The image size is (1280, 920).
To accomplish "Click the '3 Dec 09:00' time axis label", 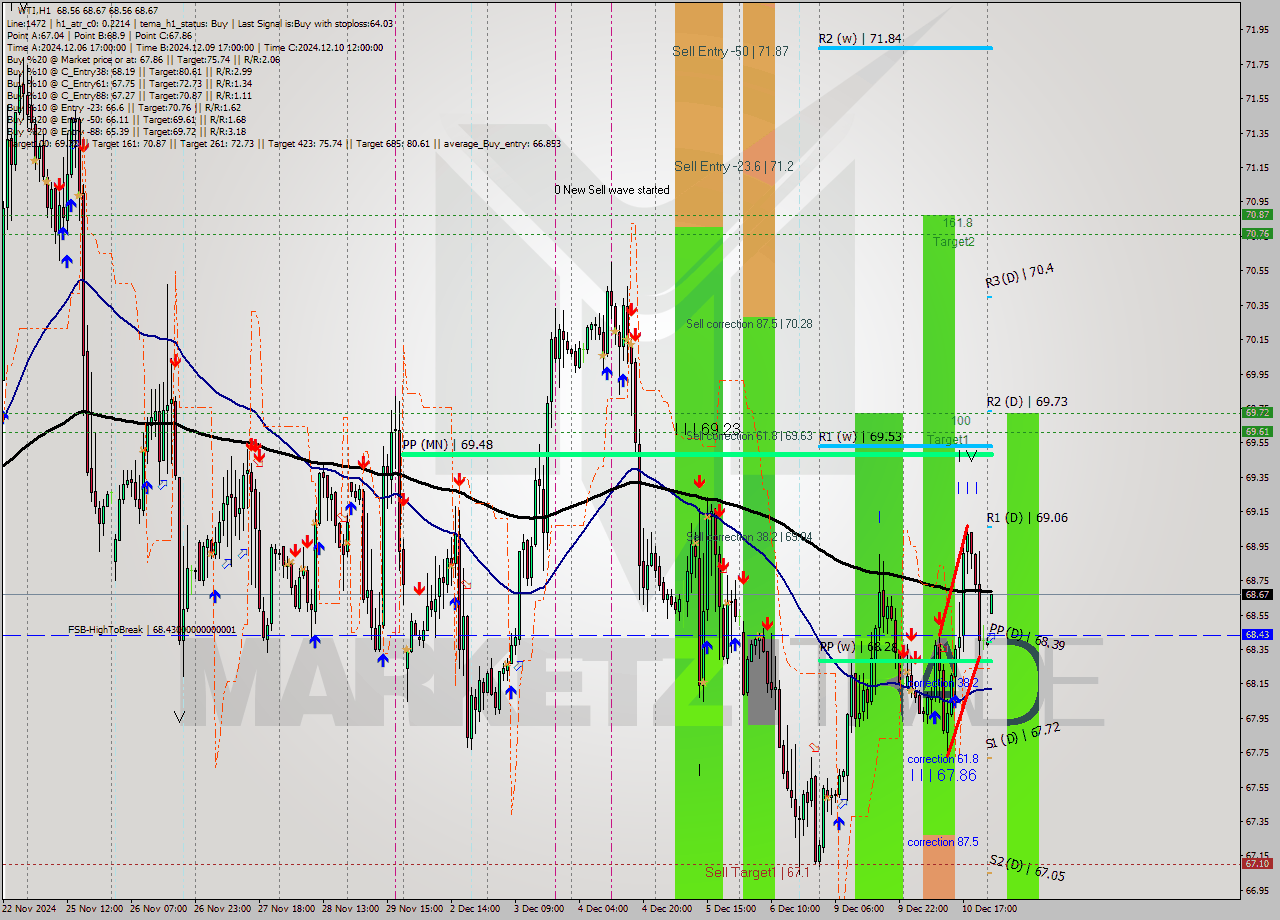I will [x=538, y=909].
